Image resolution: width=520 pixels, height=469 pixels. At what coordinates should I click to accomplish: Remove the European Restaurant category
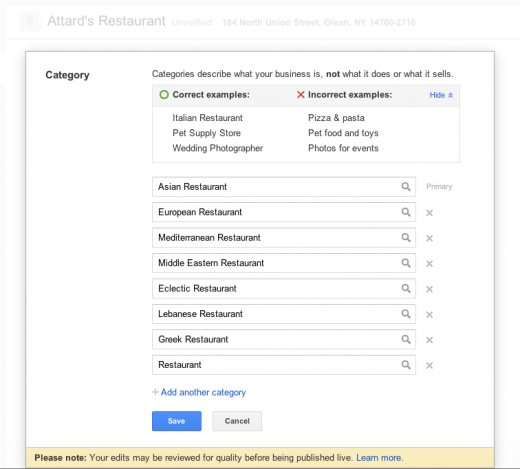coord(429,213)
